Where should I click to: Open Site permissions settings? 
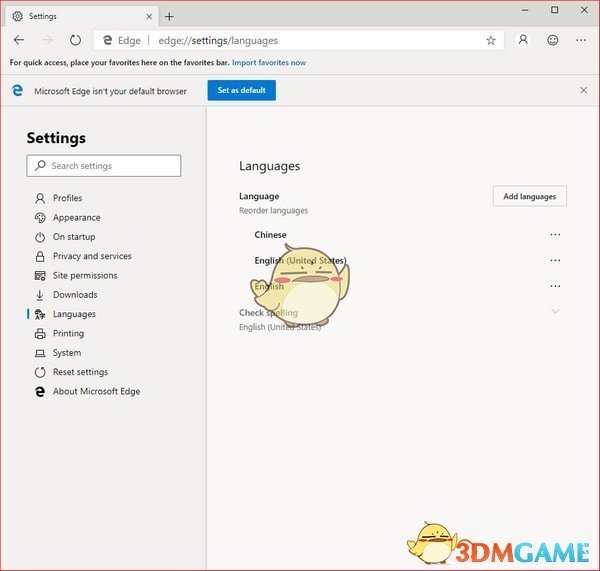pyautogui.click(x=85, y=276)
